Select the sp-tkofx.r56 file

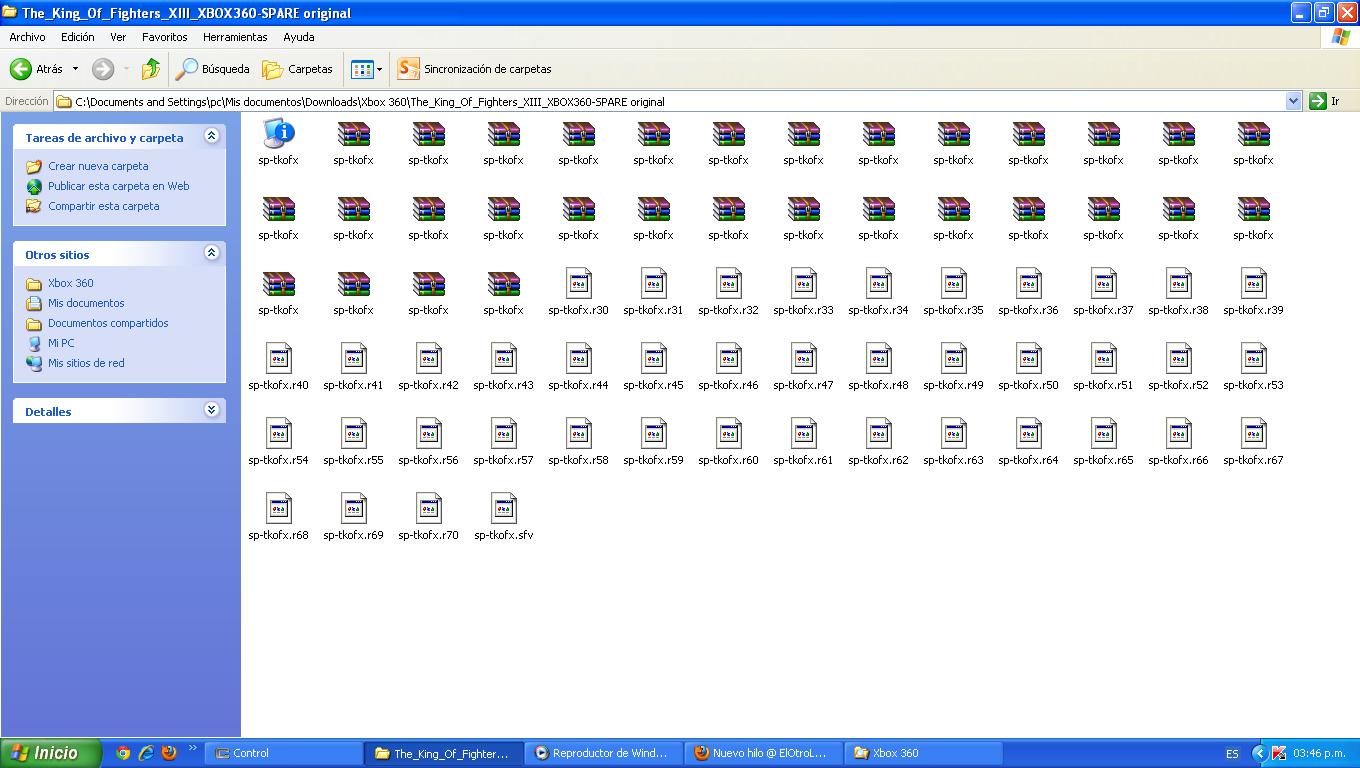[428, 442]
